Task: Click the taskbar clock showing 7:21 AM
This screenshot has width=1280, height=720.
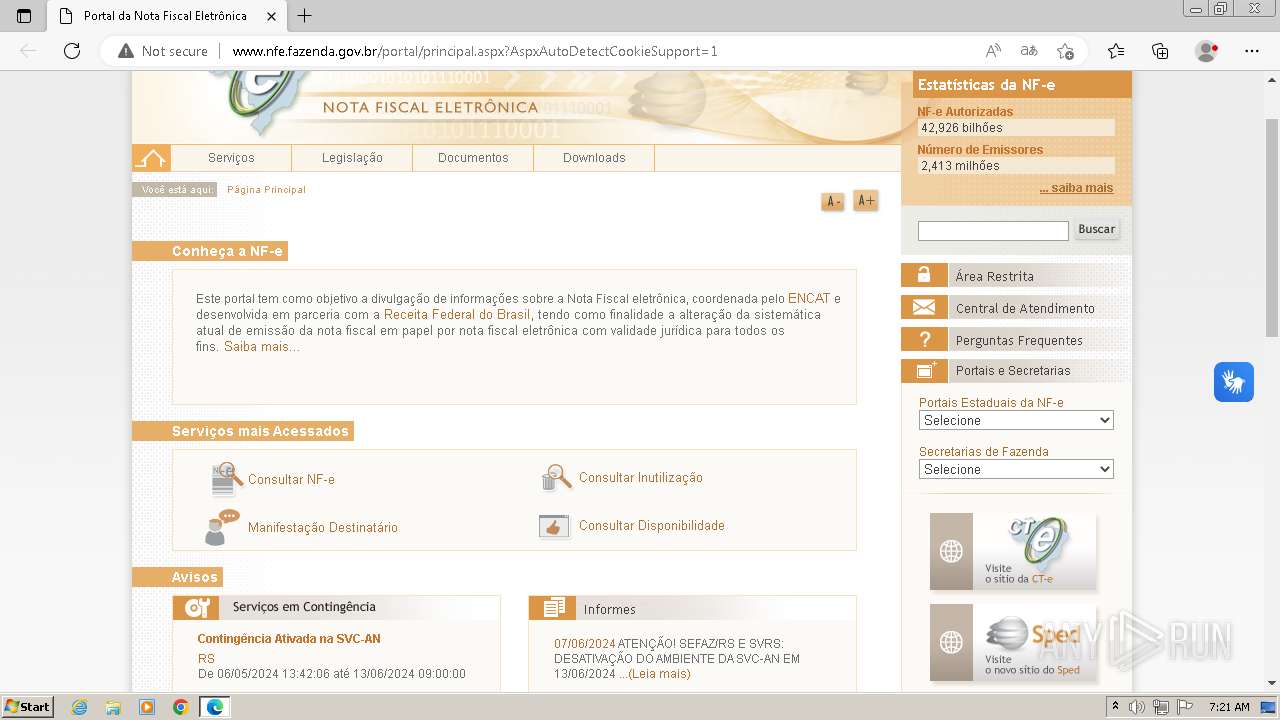Action: coord(1229,707)
